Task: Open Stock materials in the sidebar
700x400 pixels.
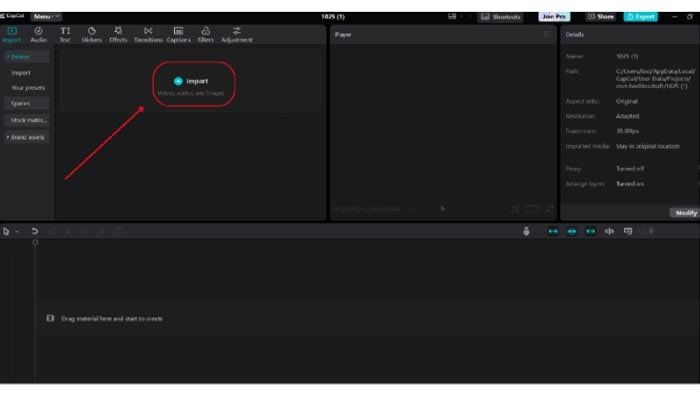Action: coord(26,120)
